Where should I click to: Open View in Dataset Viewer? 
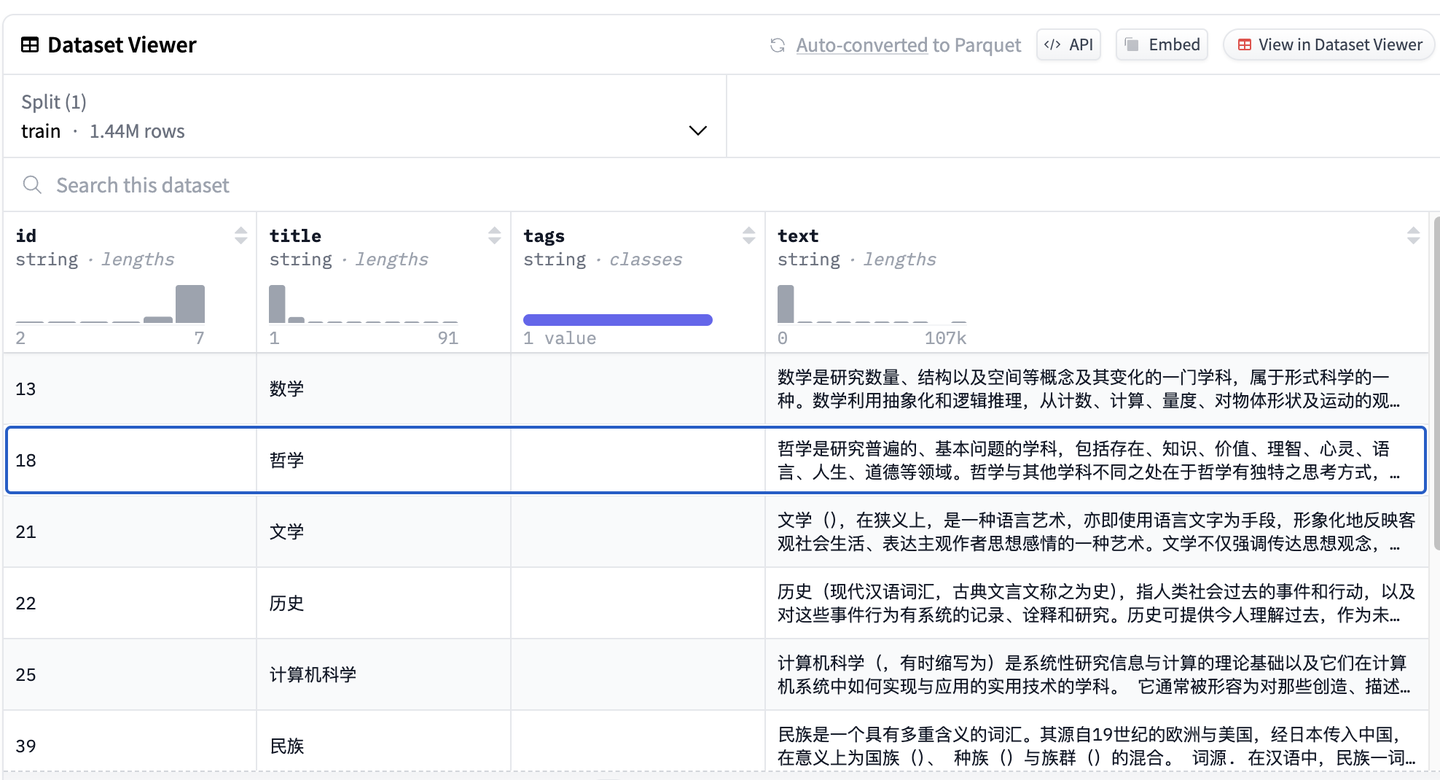1329,45
